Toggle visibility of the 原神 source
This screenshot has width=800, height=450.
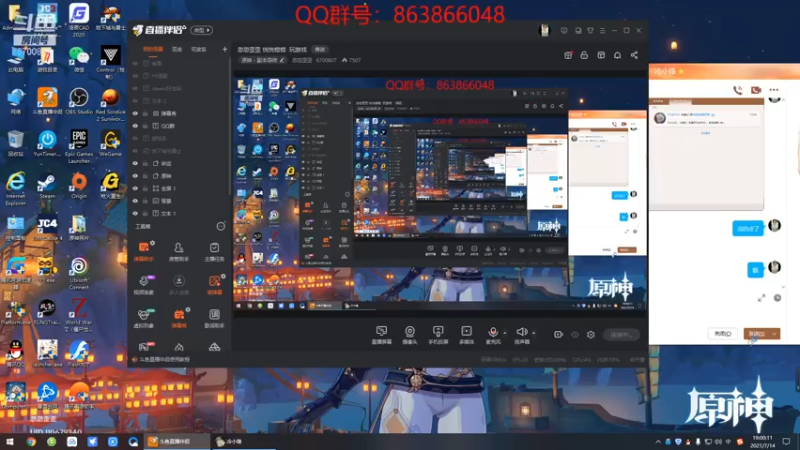[135, 176]
